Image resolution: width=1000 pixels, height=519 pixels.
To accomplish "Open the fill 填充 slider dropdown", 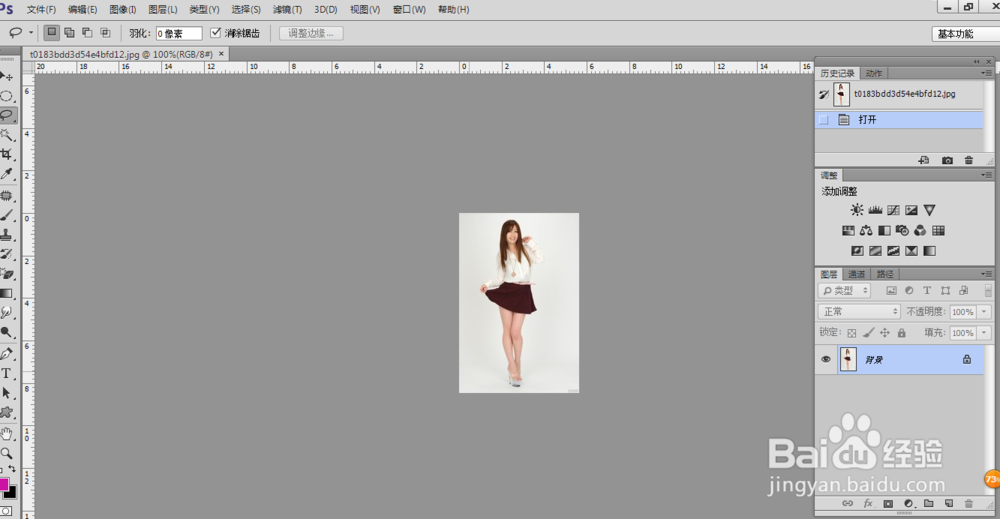I will pyautogui.click(x=984, y=333).
